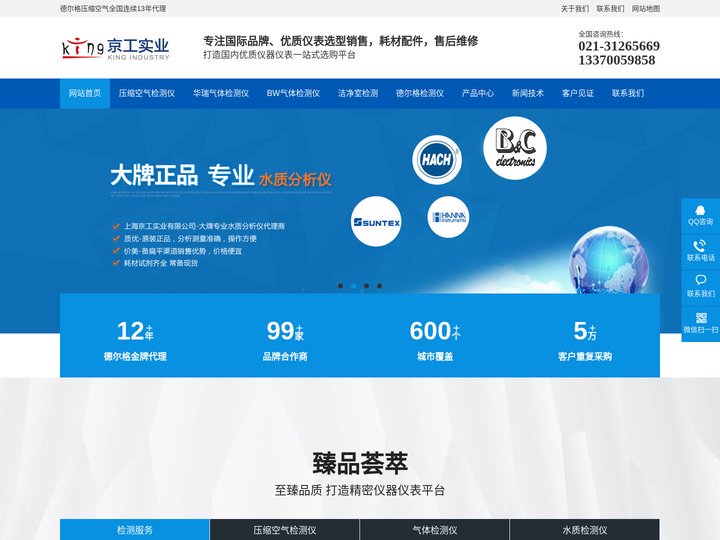The width and height of the screenshot is (720, 540).
Task: Click the 联系电话 phone icon
Action: tap(700, 246)
